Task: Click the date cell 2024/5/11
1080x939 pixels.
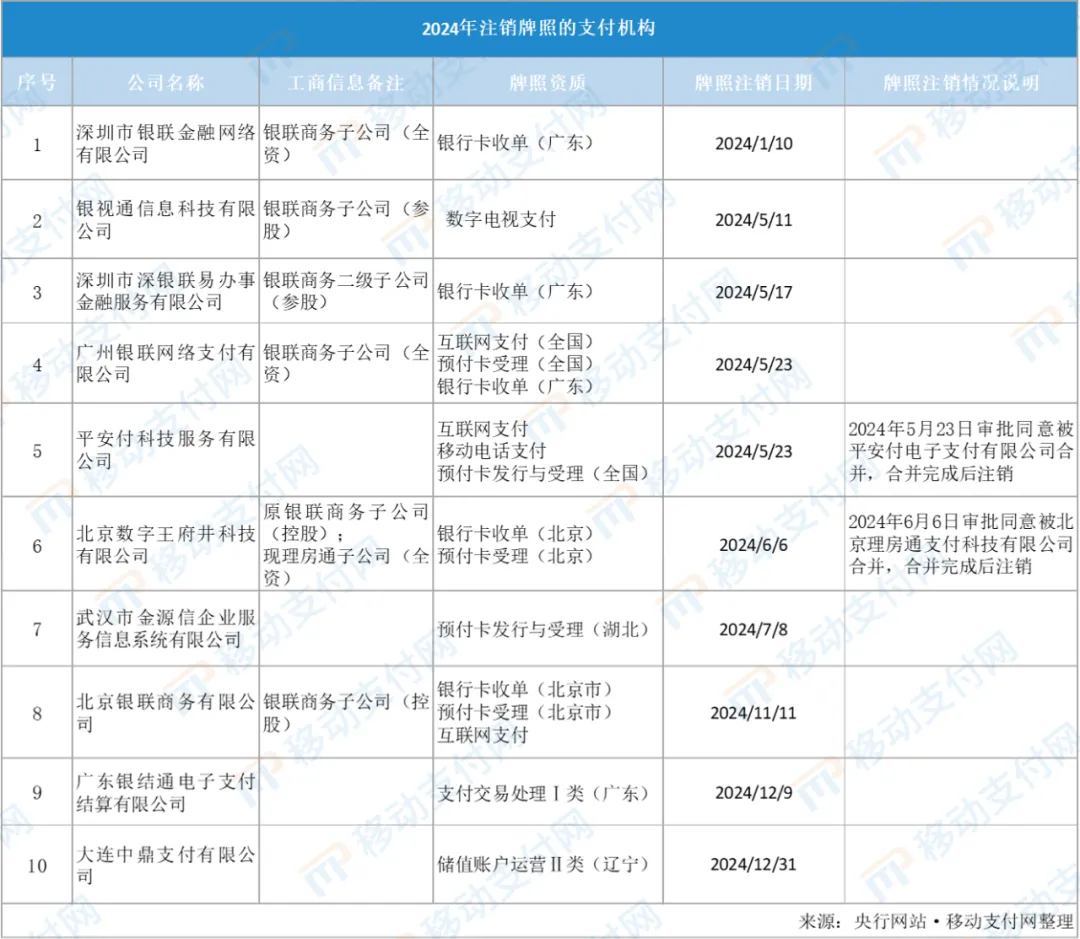Action: coord(754,220)
